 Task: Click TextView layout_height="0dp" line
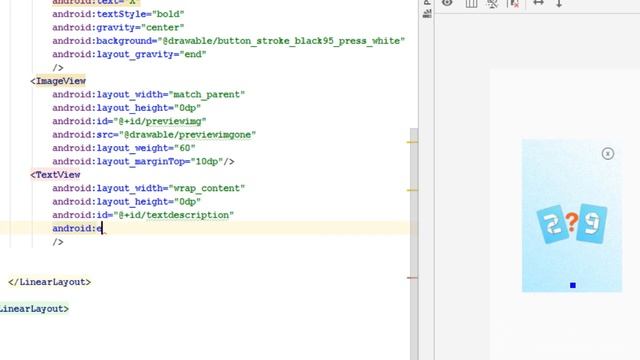coord(127,202)
